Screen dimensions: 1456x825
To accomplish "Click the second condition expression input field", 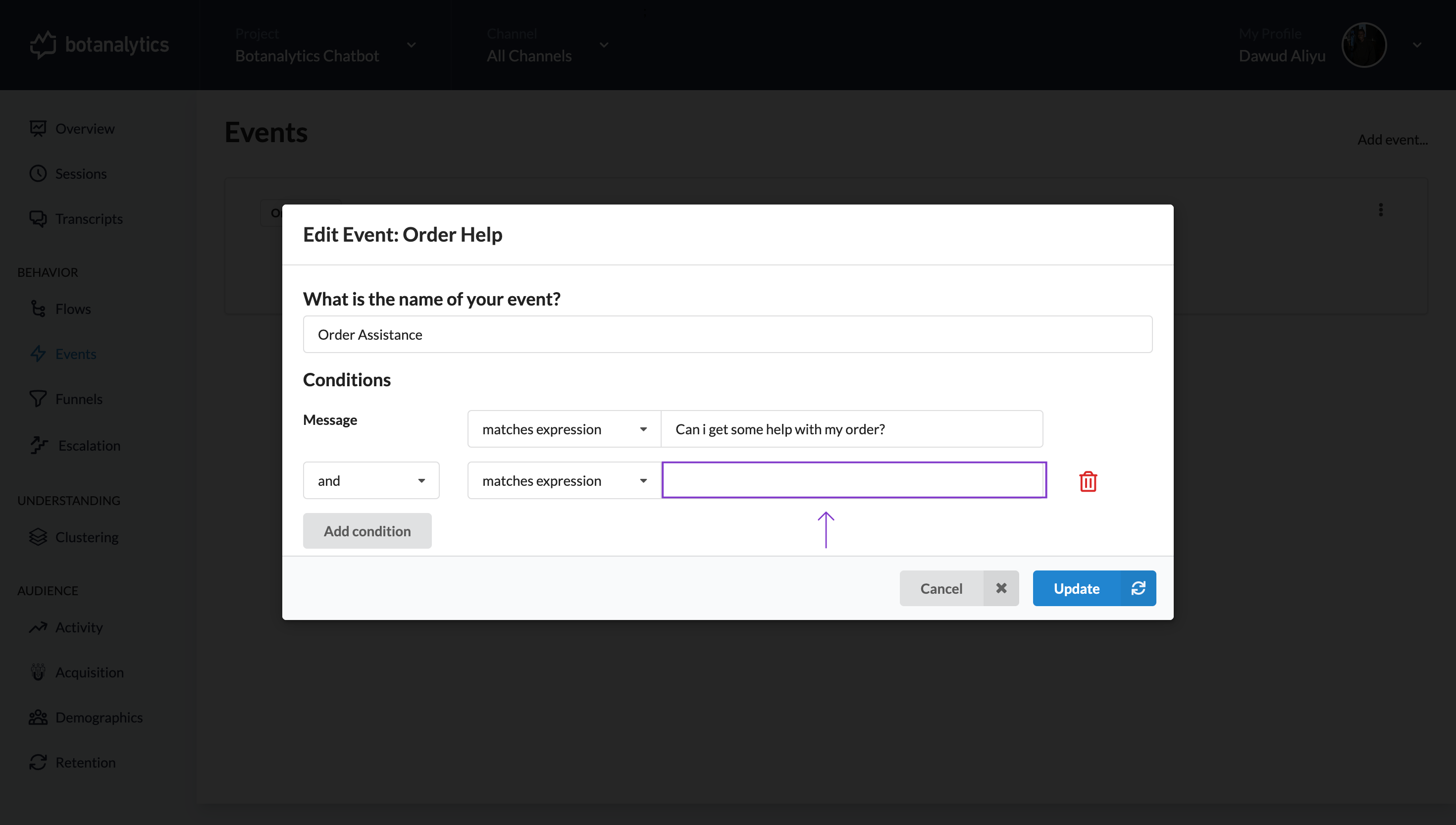I will pos(854,480).
